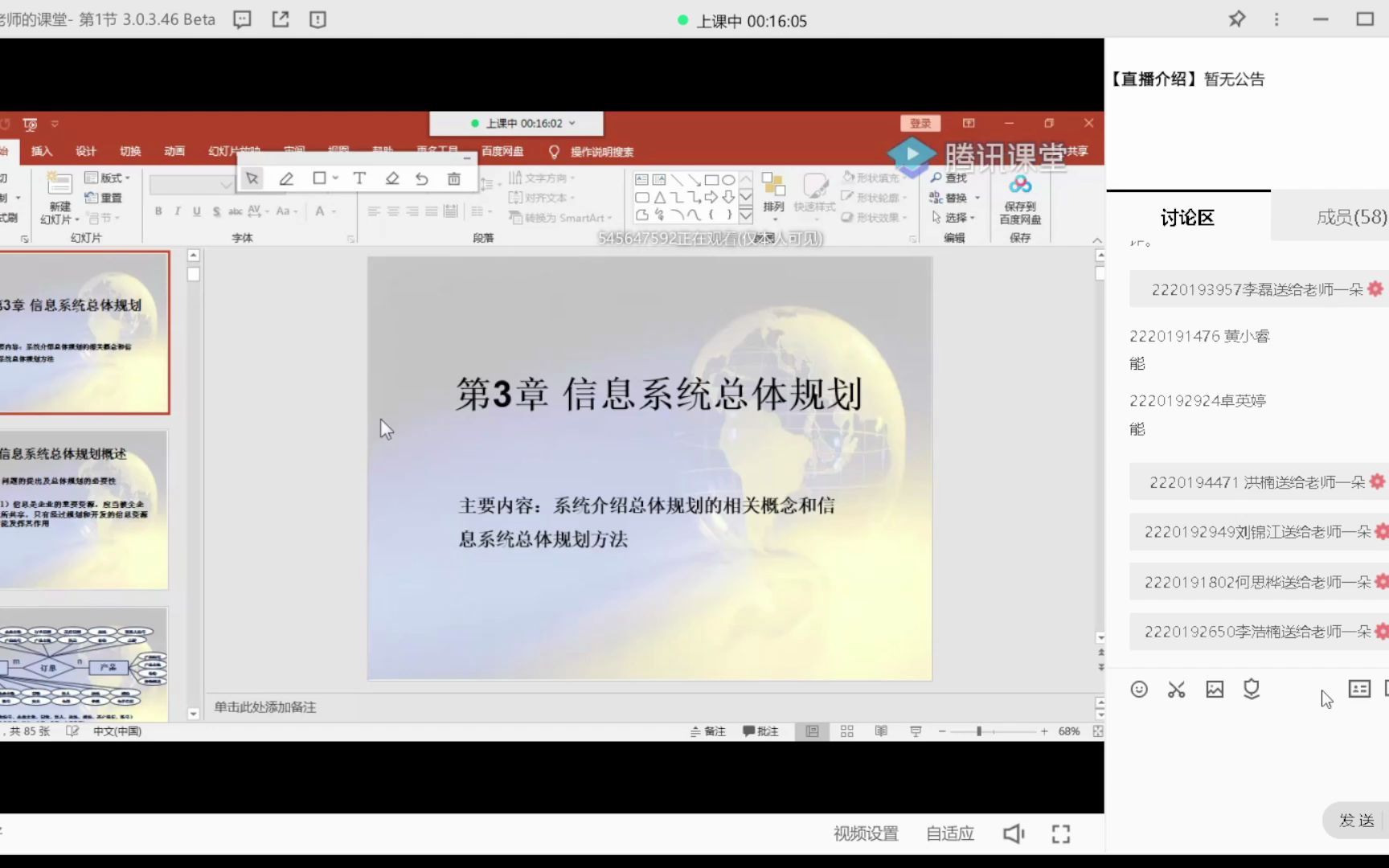Open the rectangle annotation tool dropdown arrow

[x=335, y=178]
